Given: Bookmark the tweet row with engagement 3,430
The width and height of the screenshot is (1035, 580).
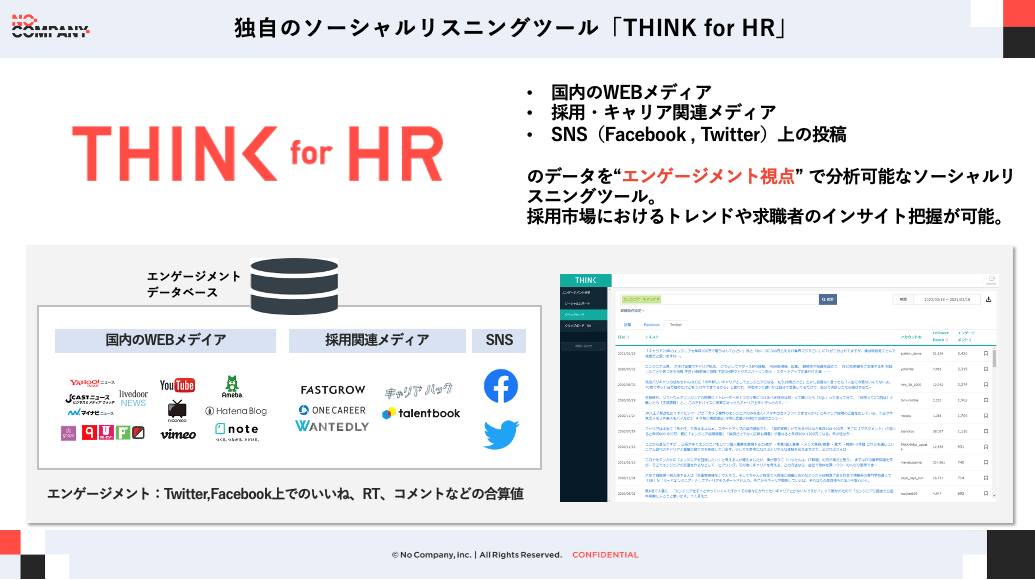Looking at the screenshot, I should tap(985, 354).
